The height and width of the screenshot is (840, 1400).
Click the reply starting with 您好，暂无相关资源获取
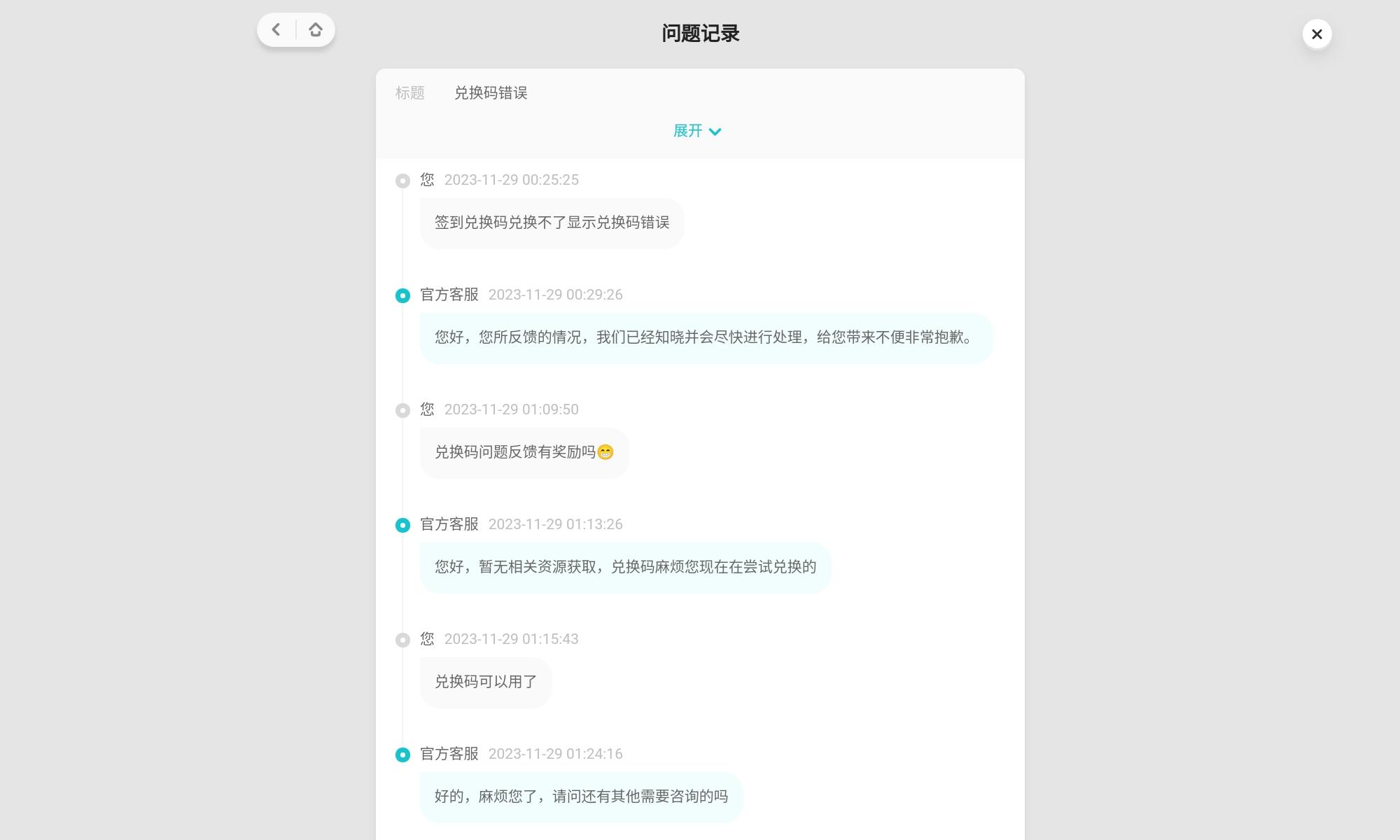tap(625, 568)
